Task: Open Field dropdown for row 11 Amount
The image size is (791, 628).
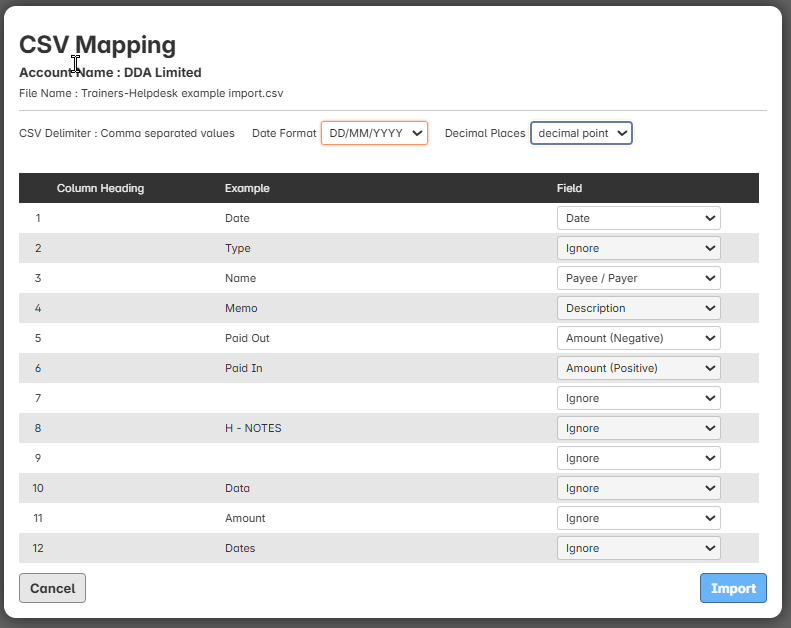Action: tap(639, 518)
